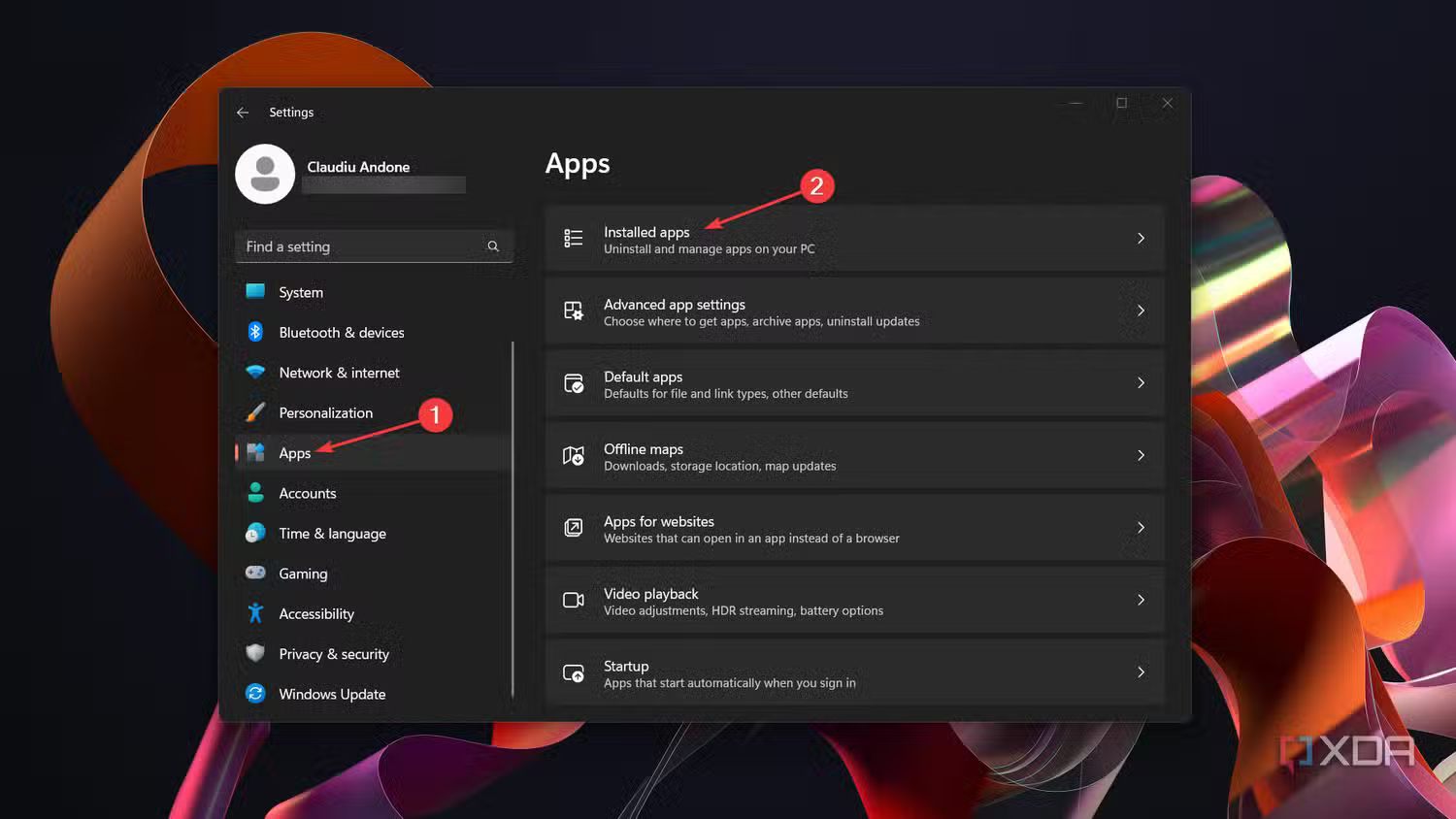Open the System settings category
1456x819 pixels.
(301, 292)
